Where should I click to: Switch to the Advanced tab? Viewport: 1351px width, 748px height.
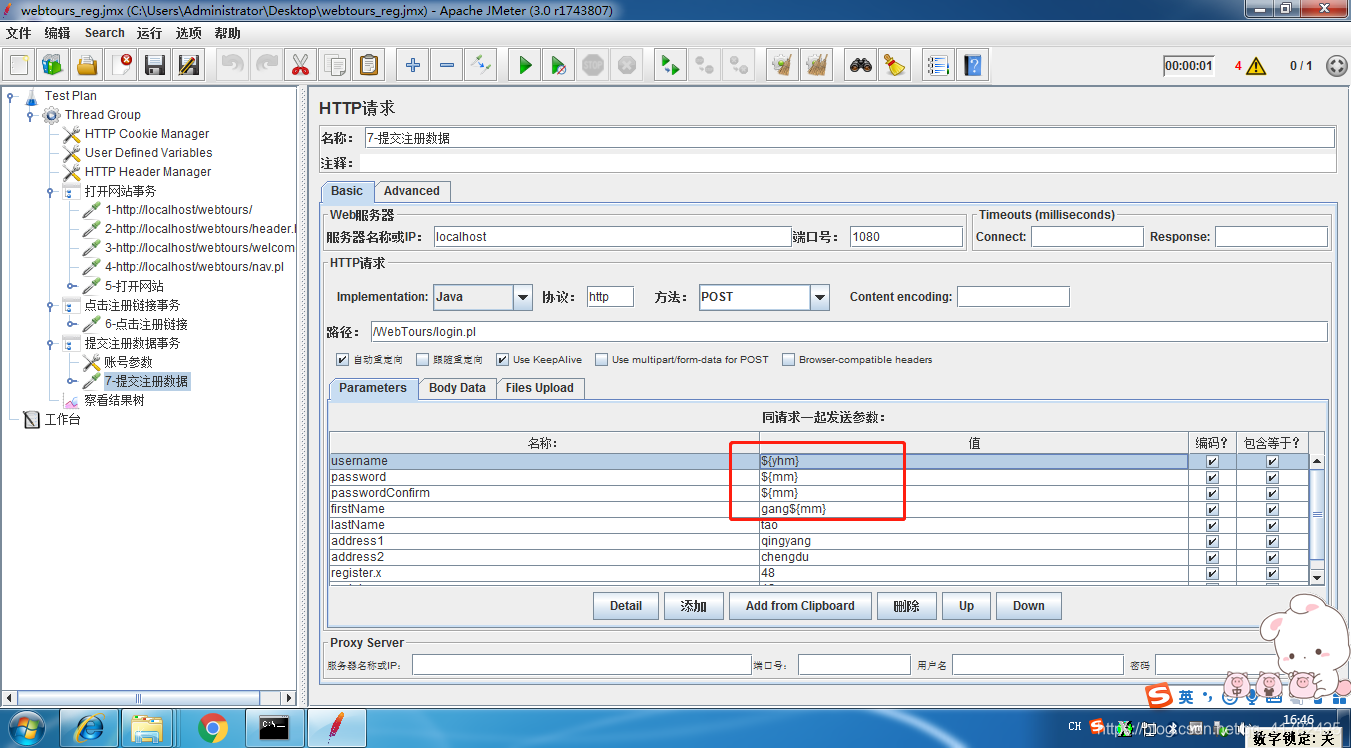[x=411, y=191]
